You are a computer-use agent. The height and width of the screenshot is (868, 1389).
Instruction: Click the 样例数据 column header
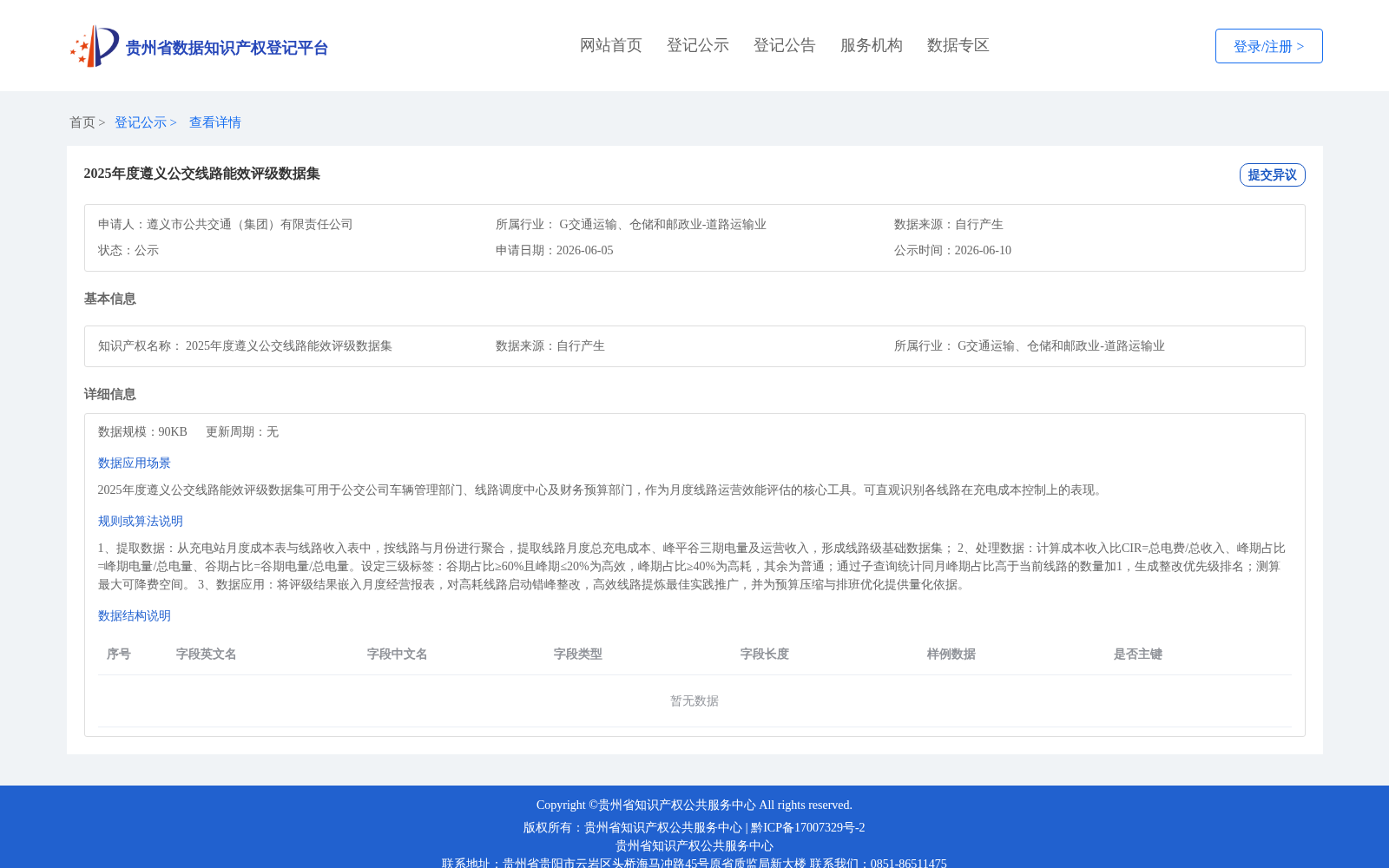coord(951,654)
